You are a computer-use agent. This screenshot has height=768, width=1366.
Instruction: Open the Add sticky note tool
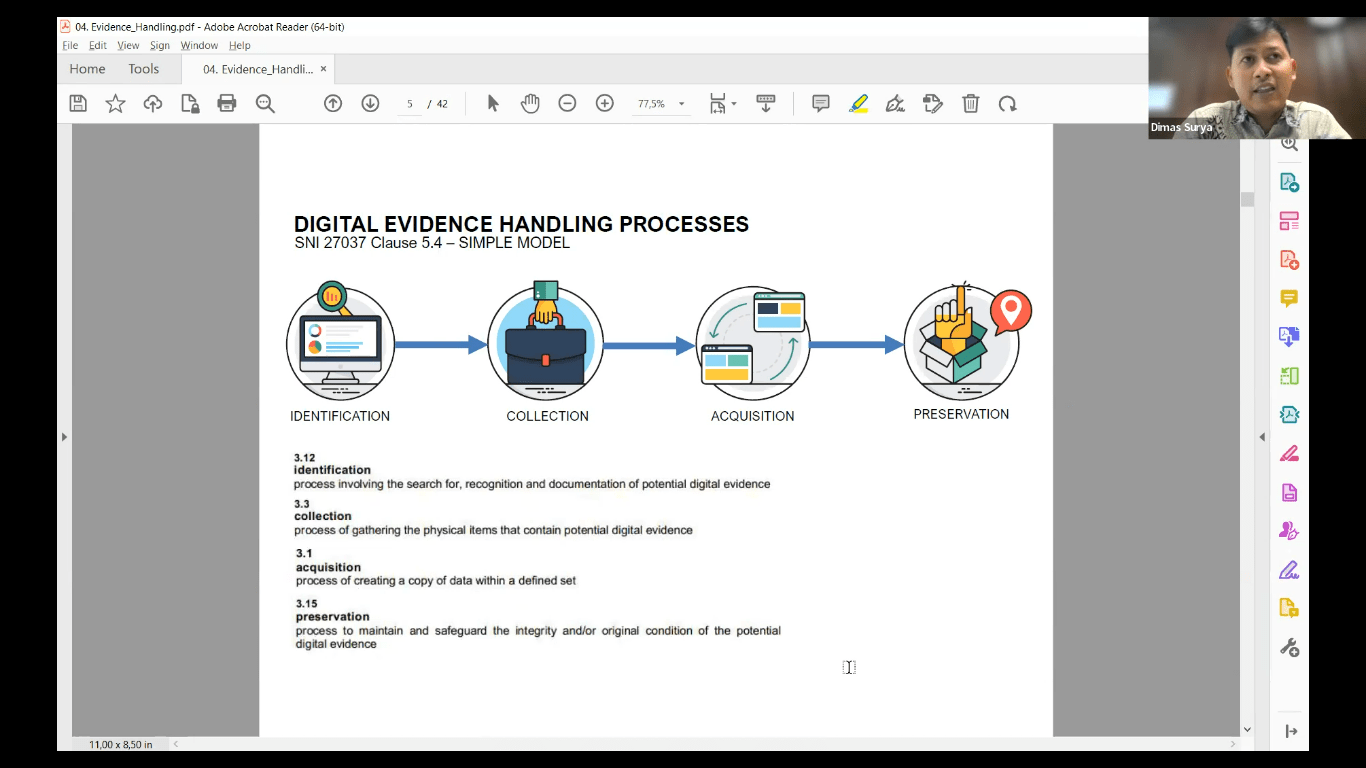[819, 103]
